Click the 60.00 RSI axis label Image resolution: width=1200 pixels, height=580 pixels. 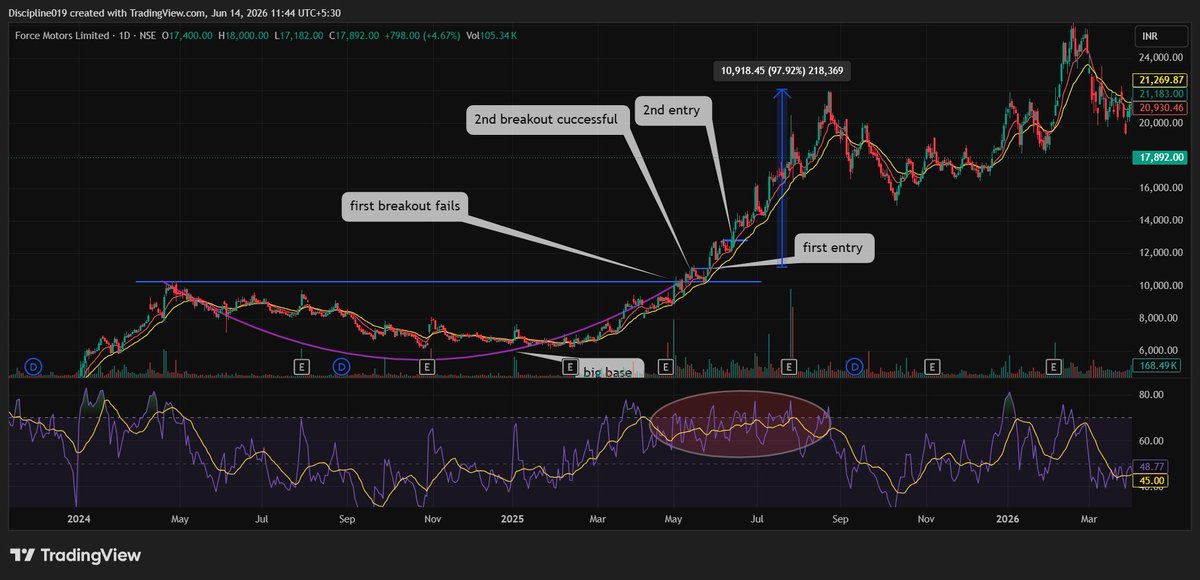(x=1152, y=441)
